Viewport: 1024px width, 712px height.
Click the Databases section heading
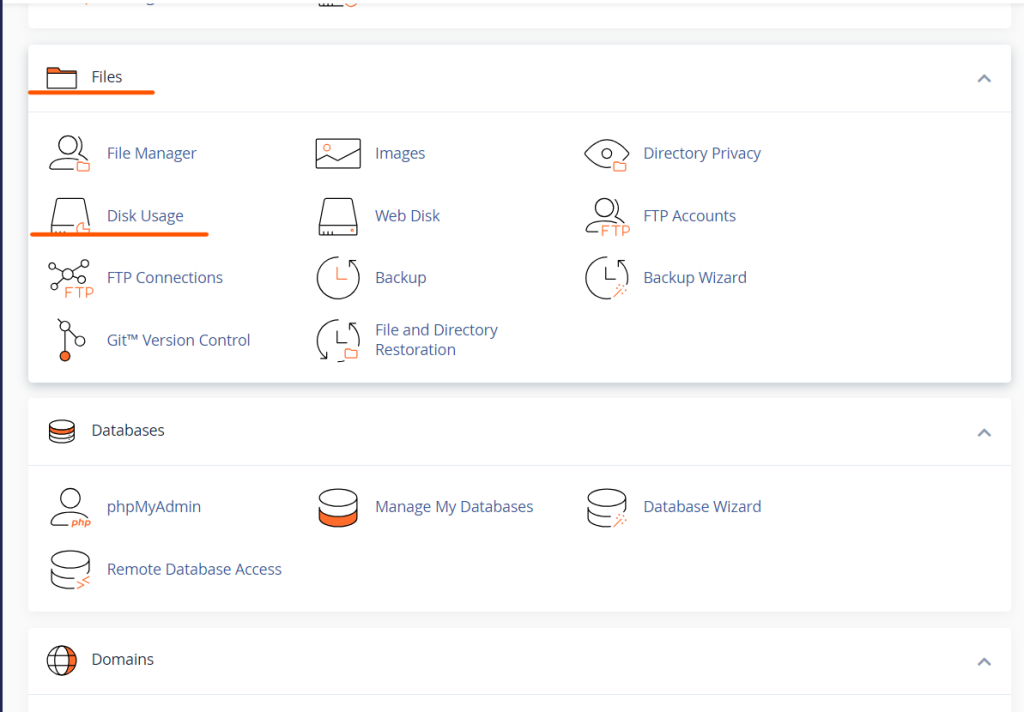coord(128,430)
